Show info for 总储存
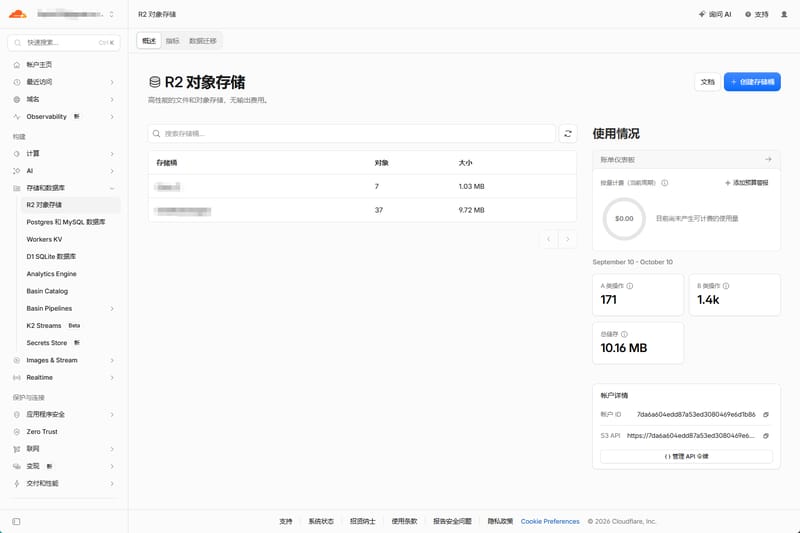 coord(624,334)
